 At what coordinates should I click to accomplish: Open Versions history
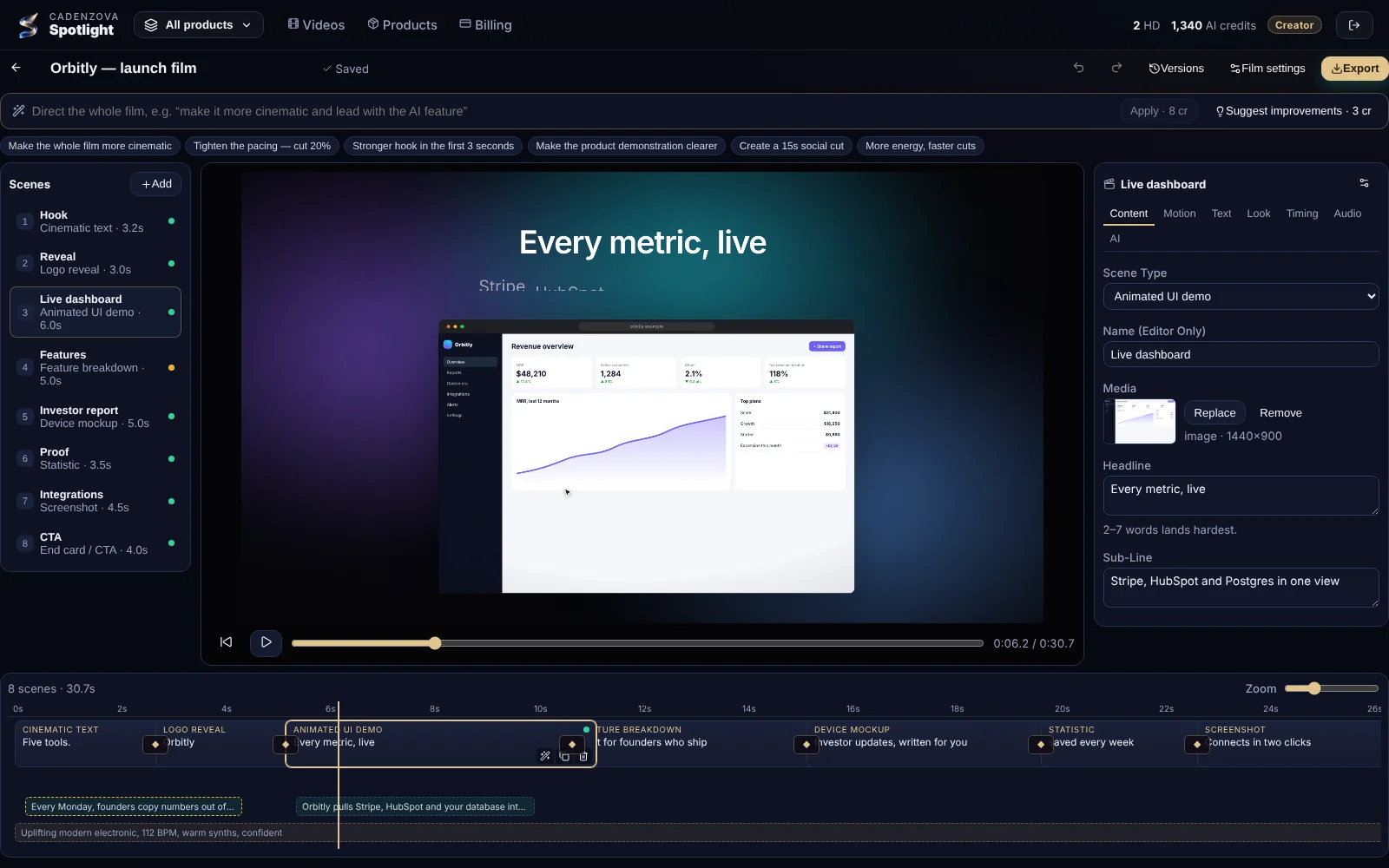coord(1175,69)
